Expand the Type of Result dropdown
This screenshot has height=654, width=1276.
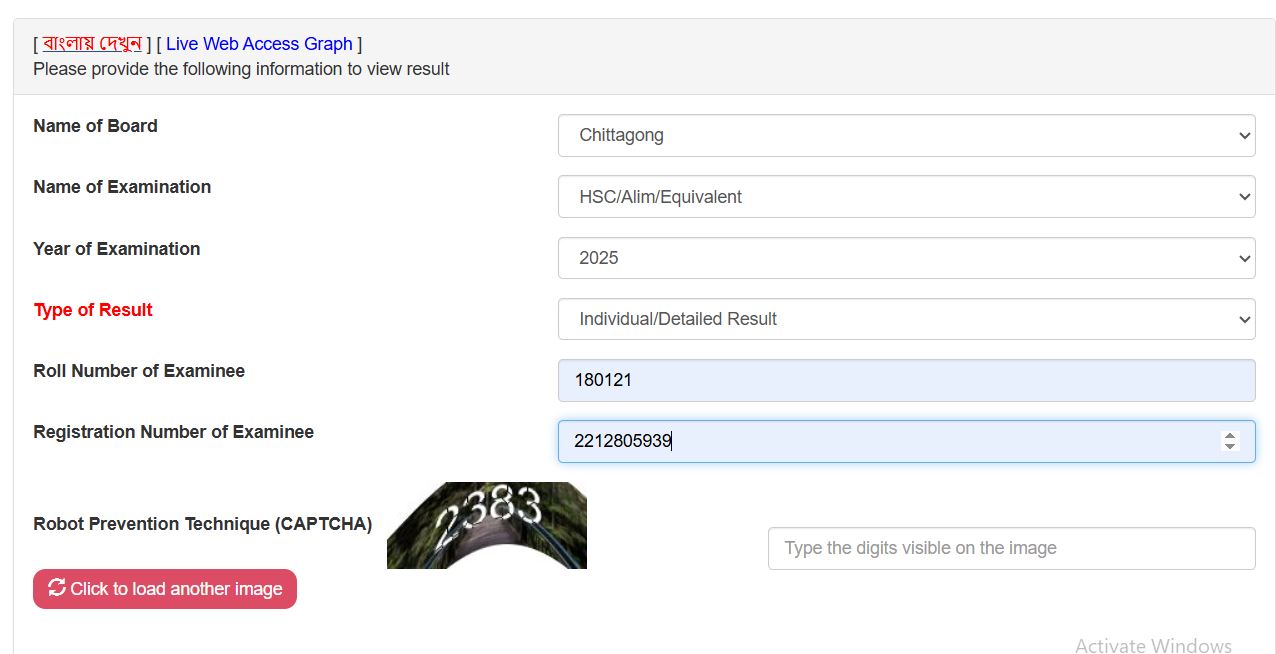905,319
